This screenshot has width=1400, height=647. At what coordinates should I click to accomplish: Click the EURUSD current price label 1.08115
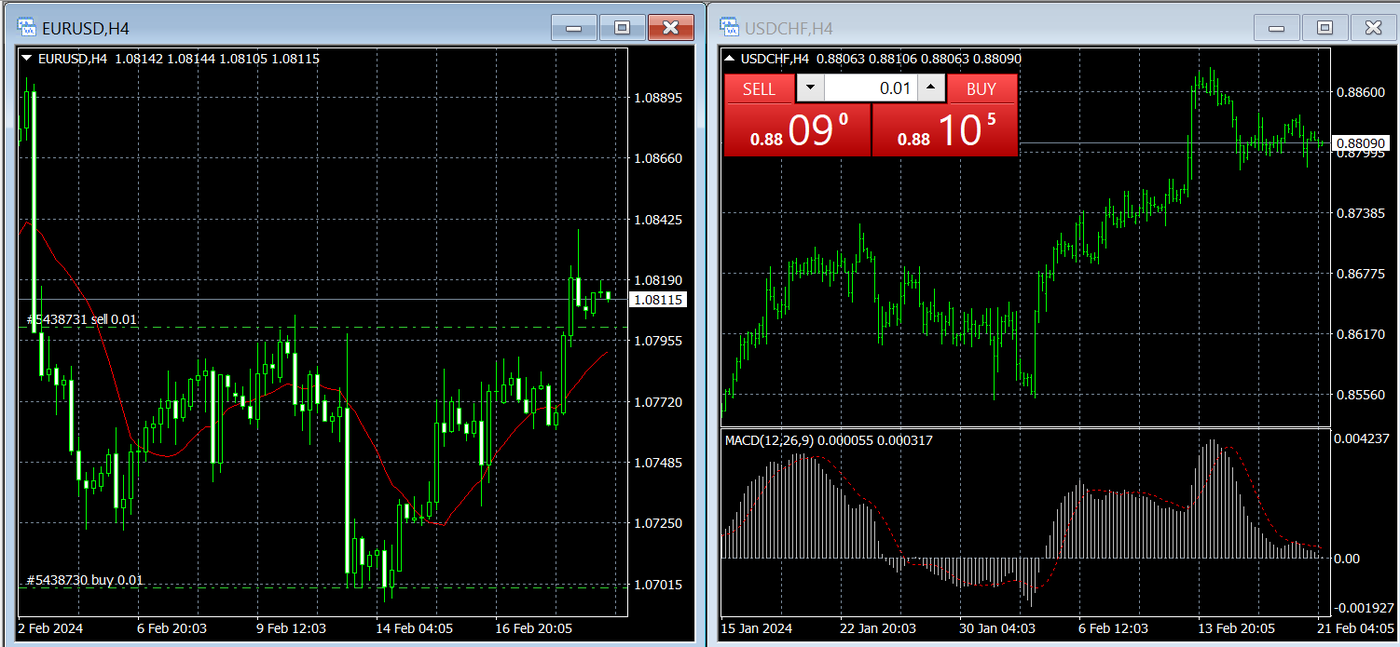click(x=659, y=299)
